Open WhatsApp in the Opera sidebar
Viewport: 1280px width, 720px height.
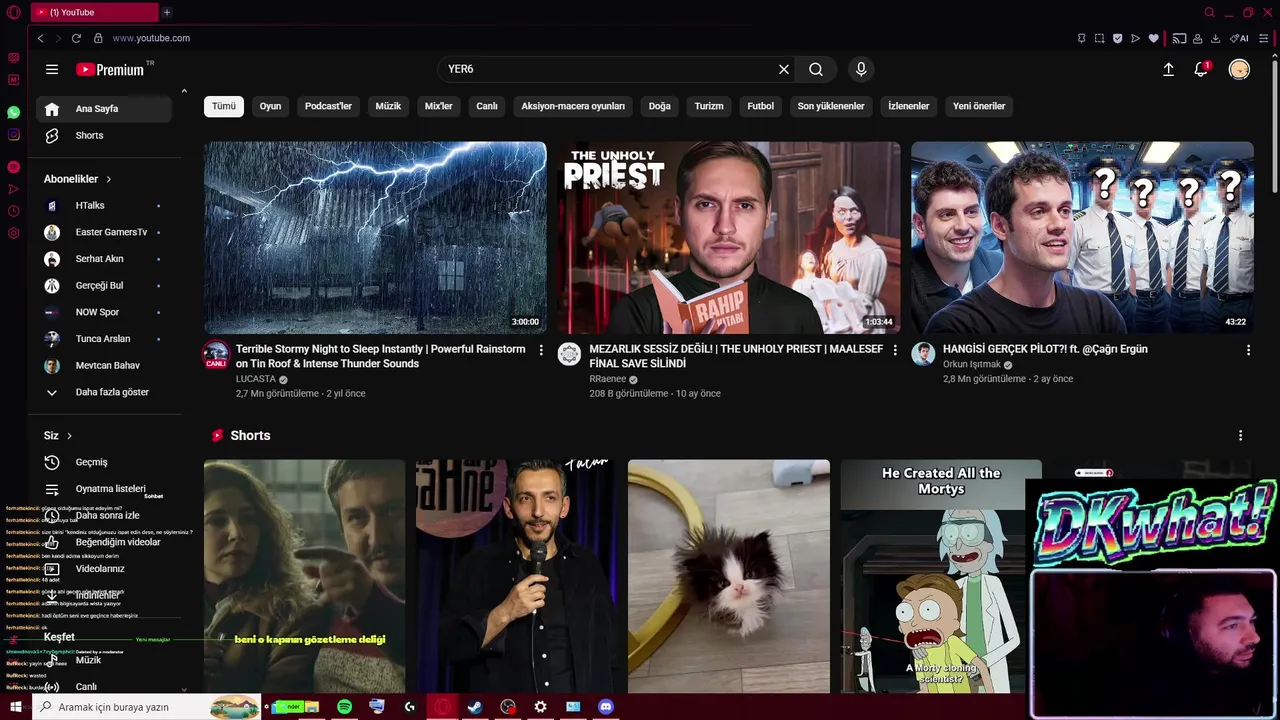13,112
